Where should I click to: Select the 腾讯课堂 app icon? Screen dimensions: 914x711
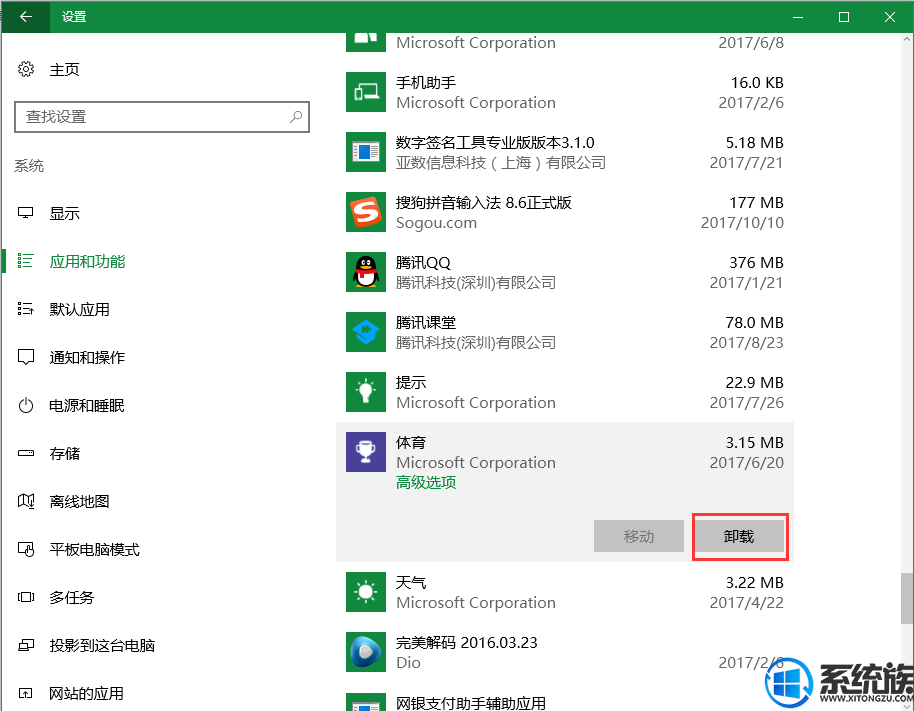(x=366, y=332)
